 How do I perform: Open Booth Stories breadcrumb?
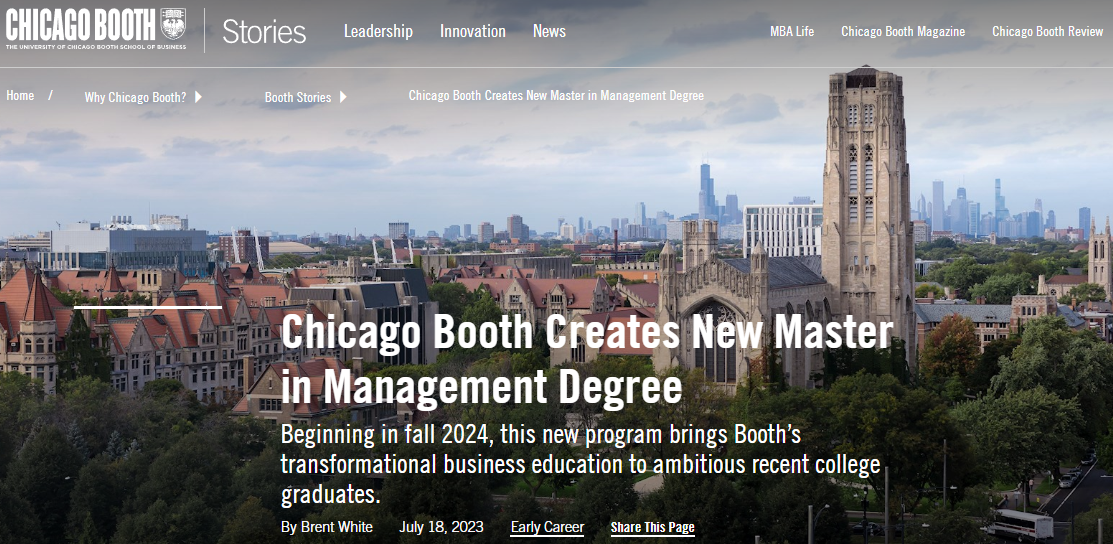pyautogui.click(x=297, y=97)
